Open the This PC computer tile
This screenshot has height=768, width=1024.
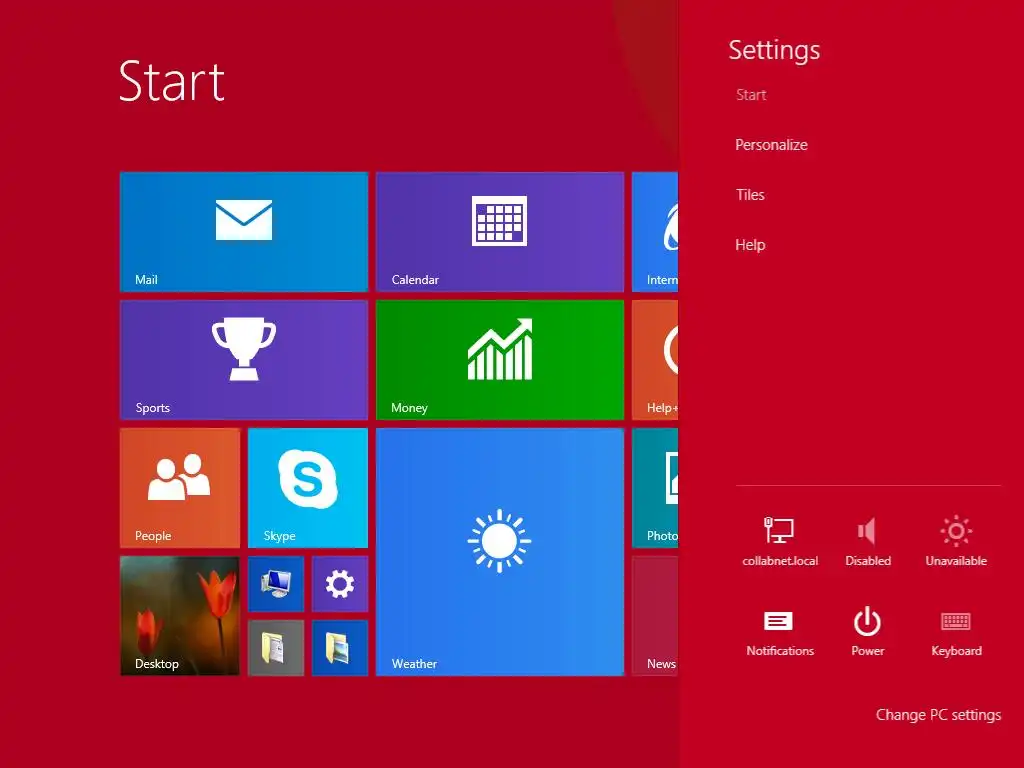tap(276, 584)
